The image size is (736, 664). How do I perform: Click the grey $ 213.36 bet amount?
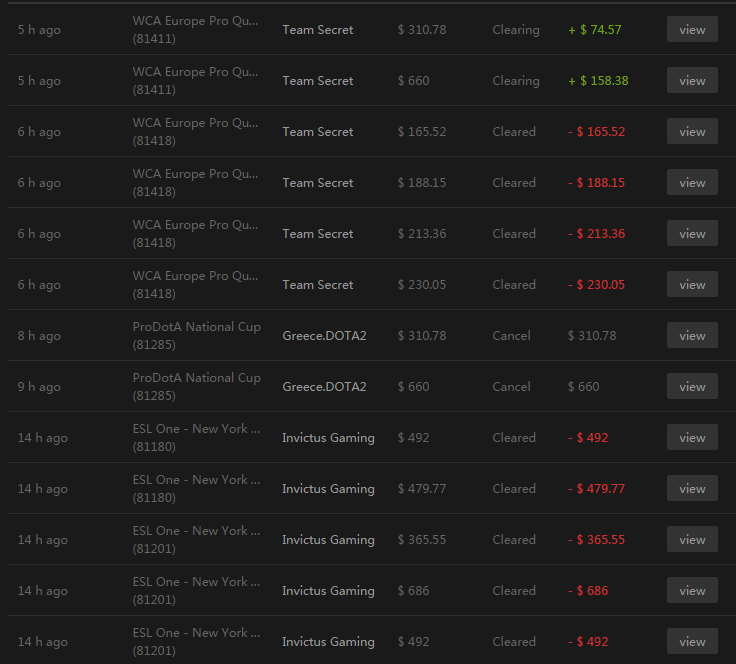[422, 234]
